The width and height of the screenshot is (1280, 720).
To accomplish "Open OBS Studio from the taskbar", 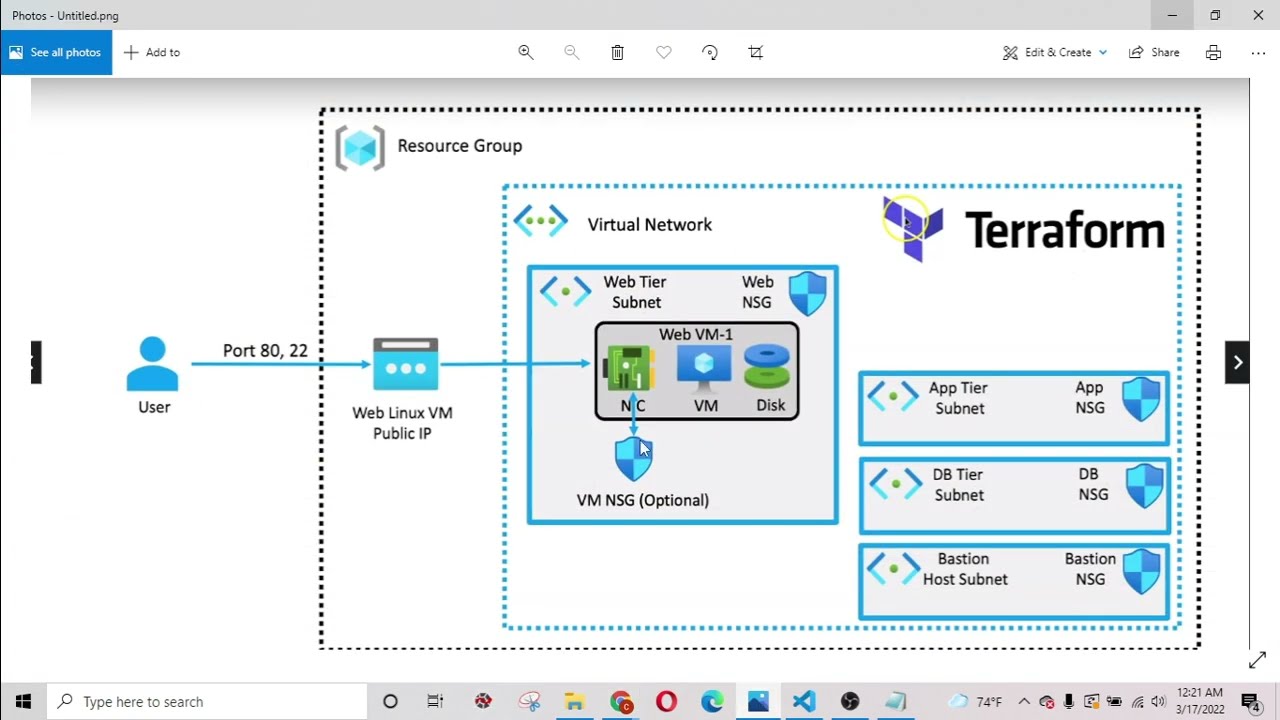I will point(850,701).
